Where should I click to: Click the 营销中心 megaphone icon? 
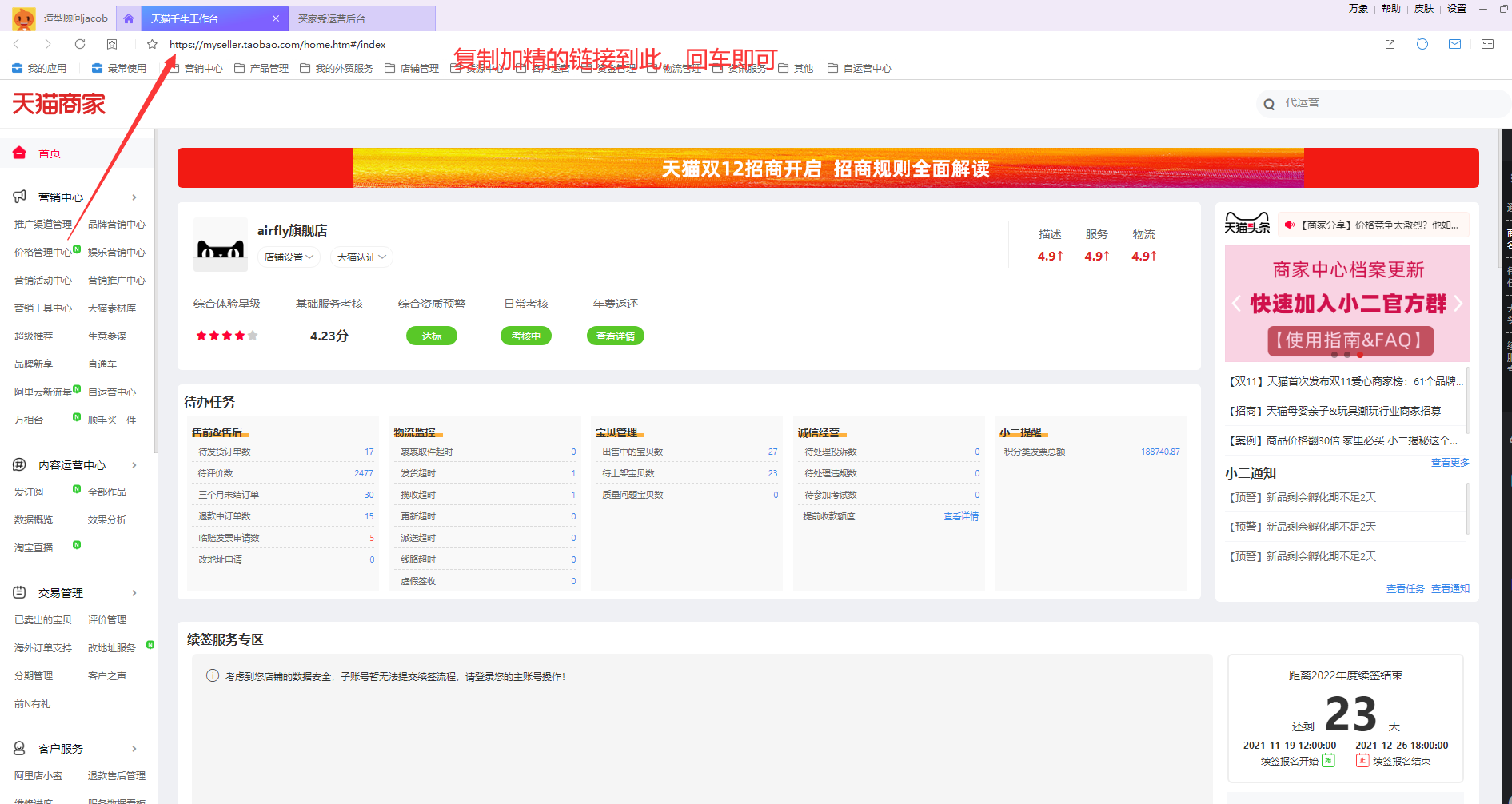pos(19,197)
